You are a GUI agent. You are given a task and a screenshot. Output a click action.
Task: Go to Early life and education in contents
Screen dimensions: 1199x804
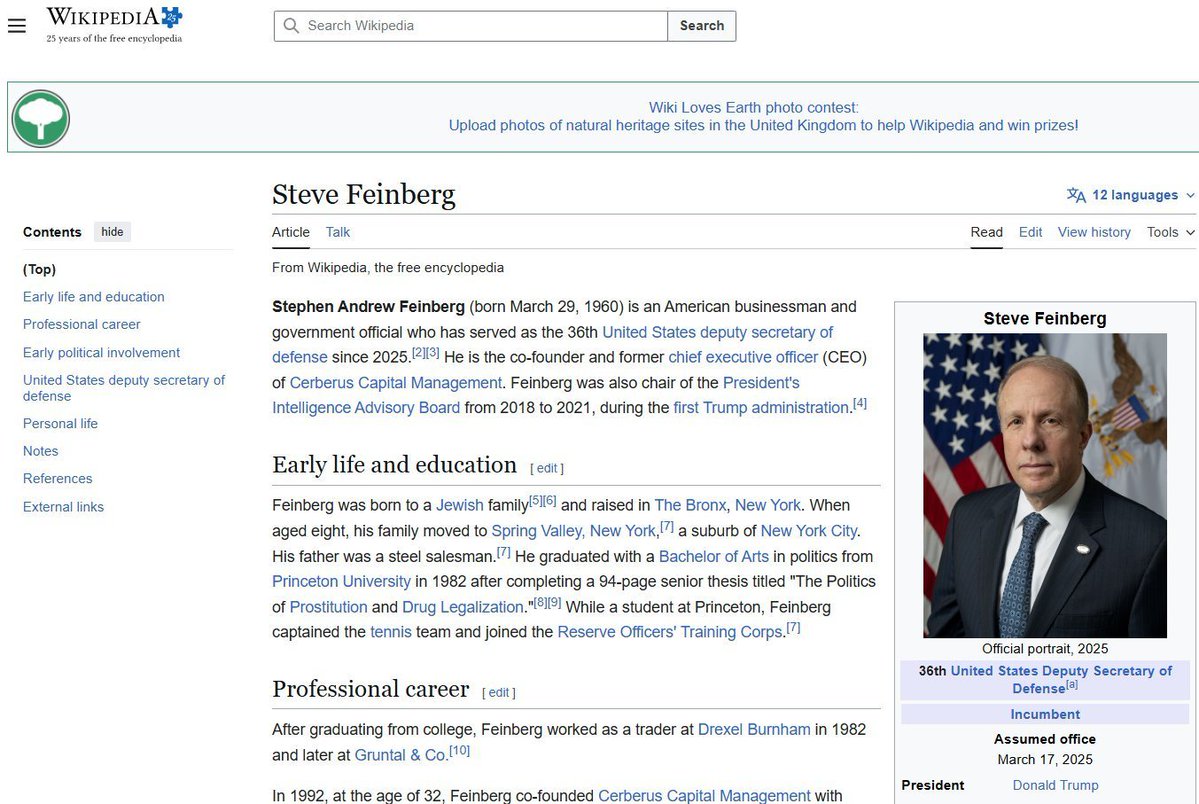point(93,297)
